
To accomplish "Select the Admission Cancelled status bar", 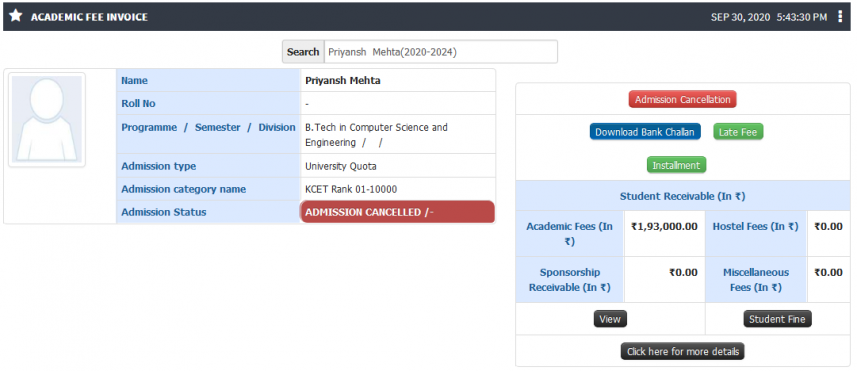I will point(397,212).
